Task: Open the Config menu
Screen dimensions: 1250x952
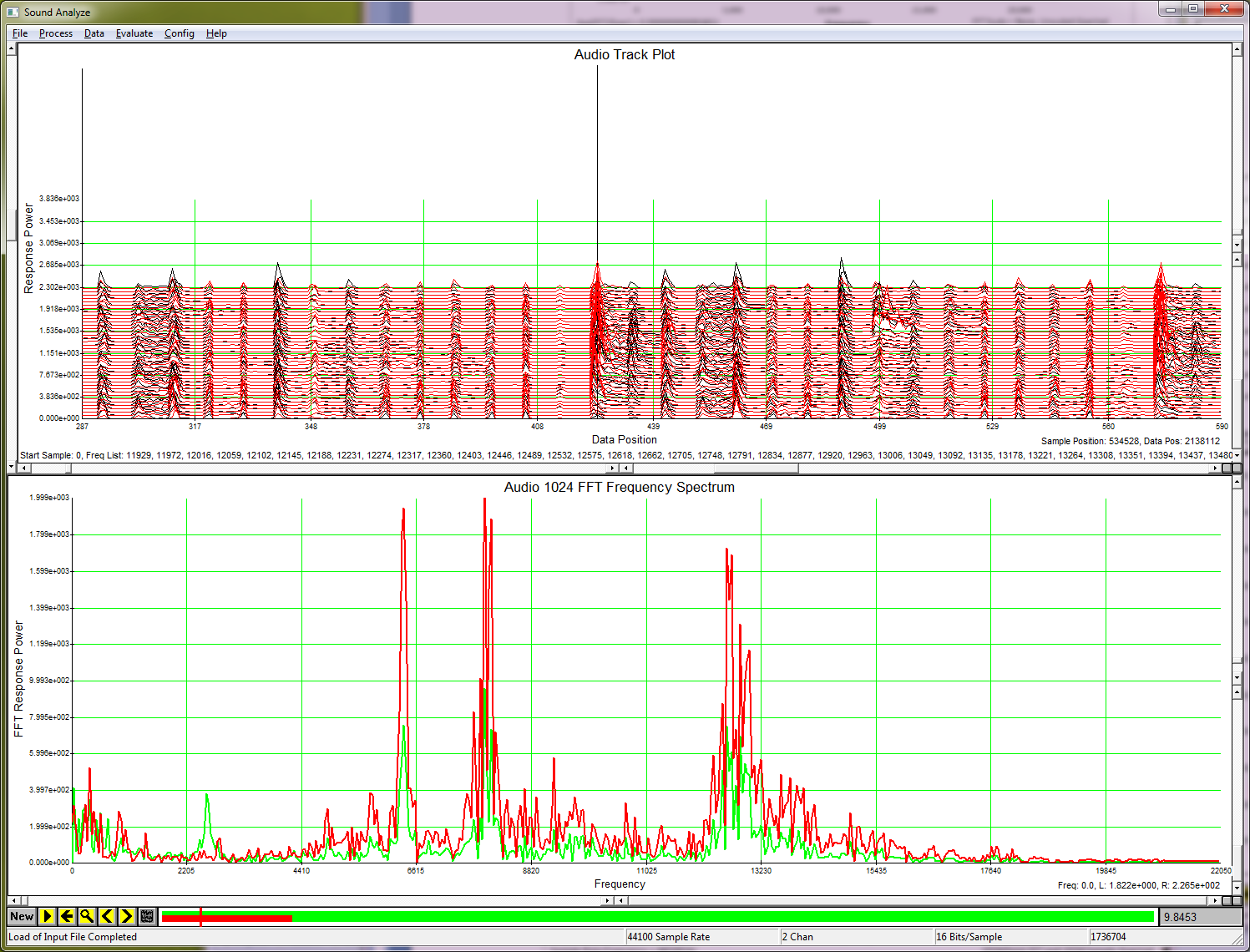Action: [179, 33]
